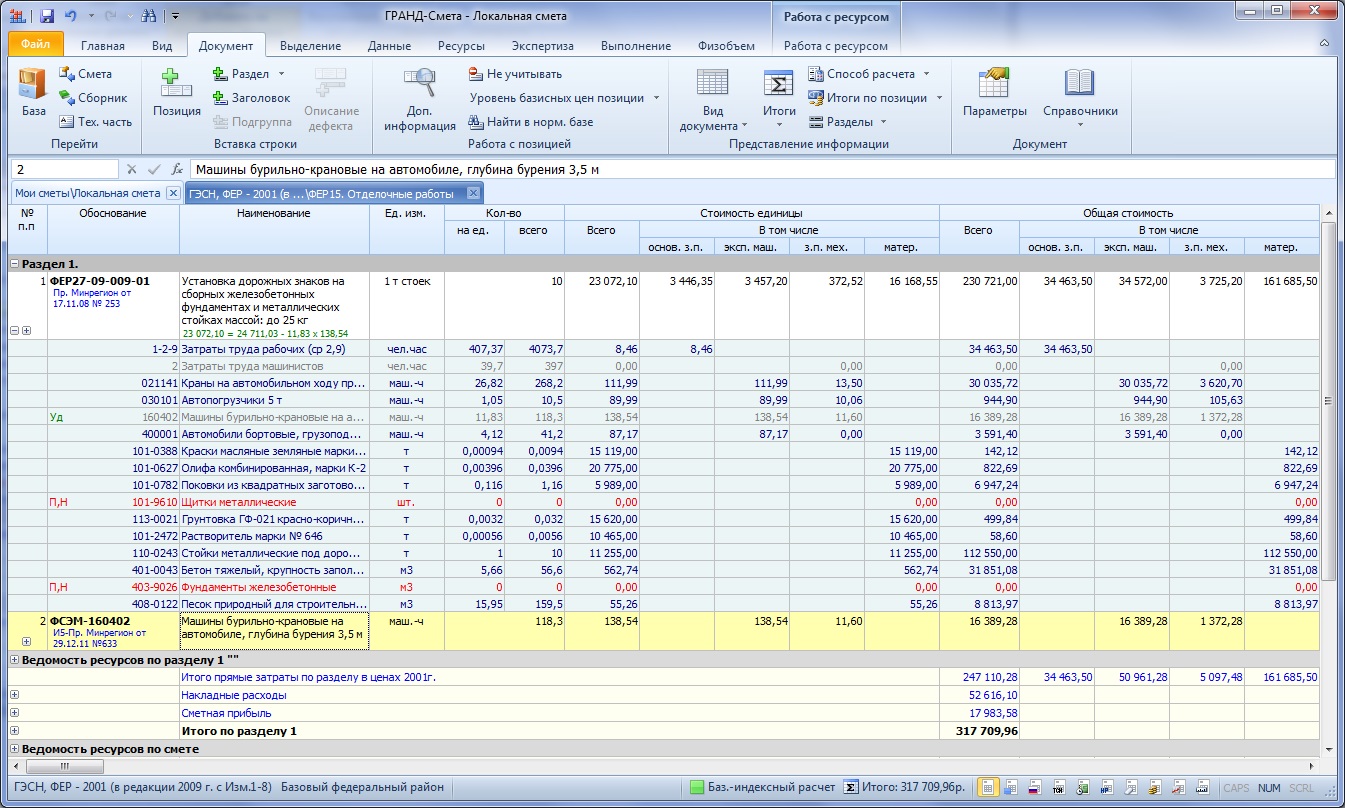Click the formula bar cancel X icon

131,170
